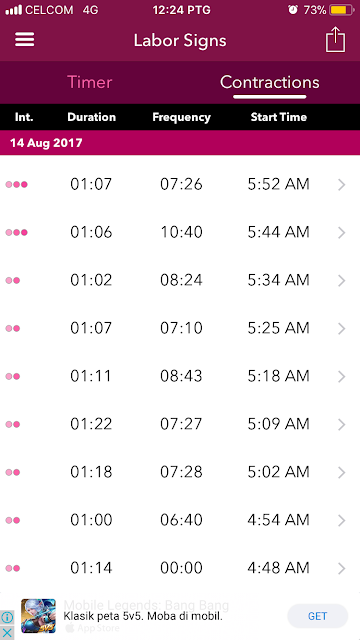Open contraction row starting at 5:18 AM
The height and width of the screenshot is (640, 360).
coord(180,376)
